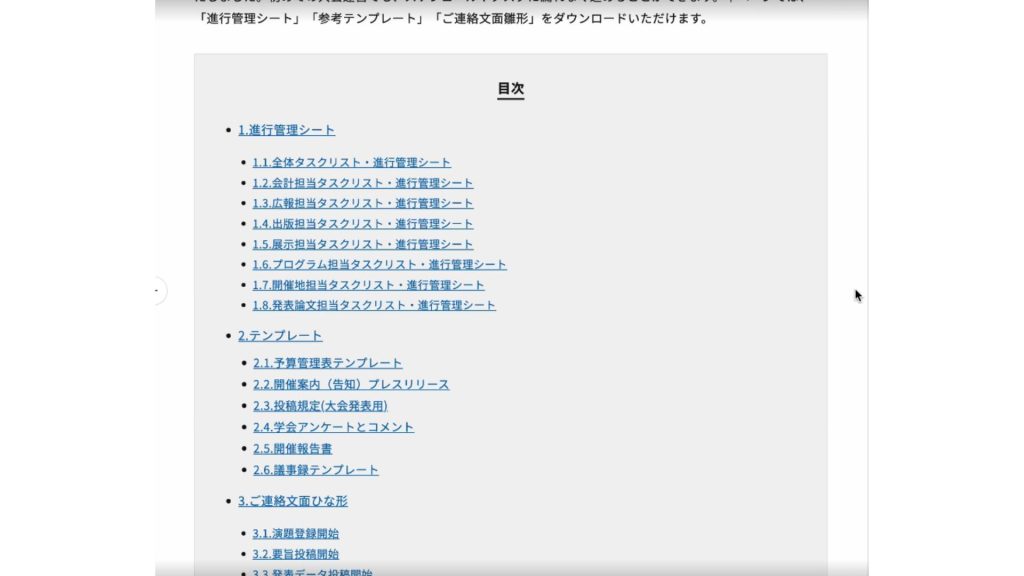Jump to the 2.テンプレート section
Viewport: 1024px width, 576px height.
pos(280,336)
